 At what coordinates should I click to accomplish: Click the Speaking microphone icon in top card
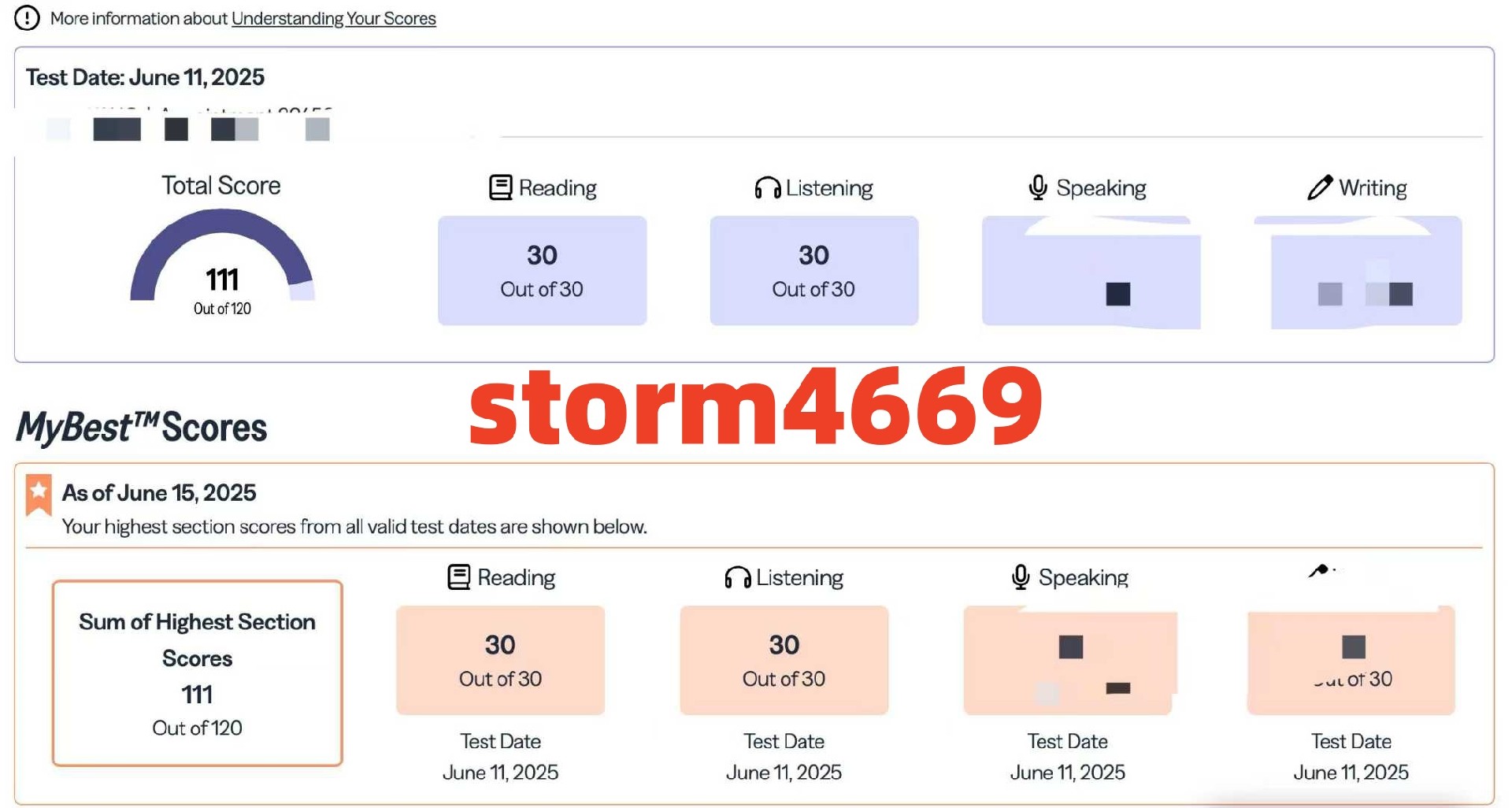tap(1038, 187)
